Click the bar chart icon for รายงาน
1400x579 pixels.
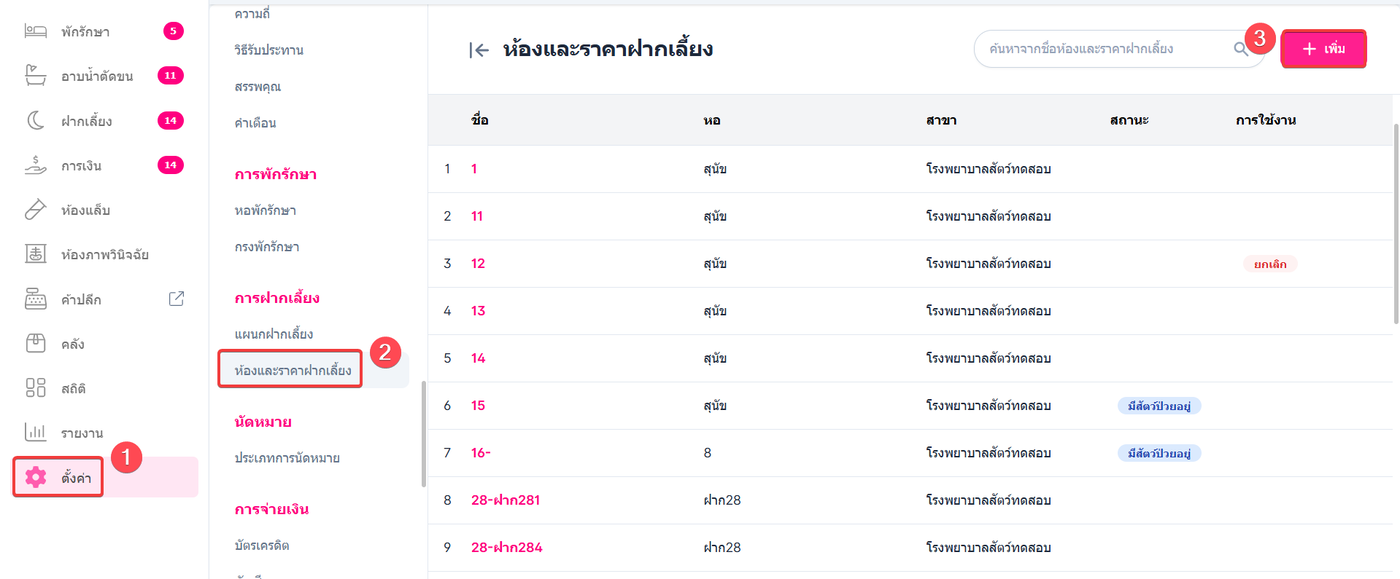36,432
